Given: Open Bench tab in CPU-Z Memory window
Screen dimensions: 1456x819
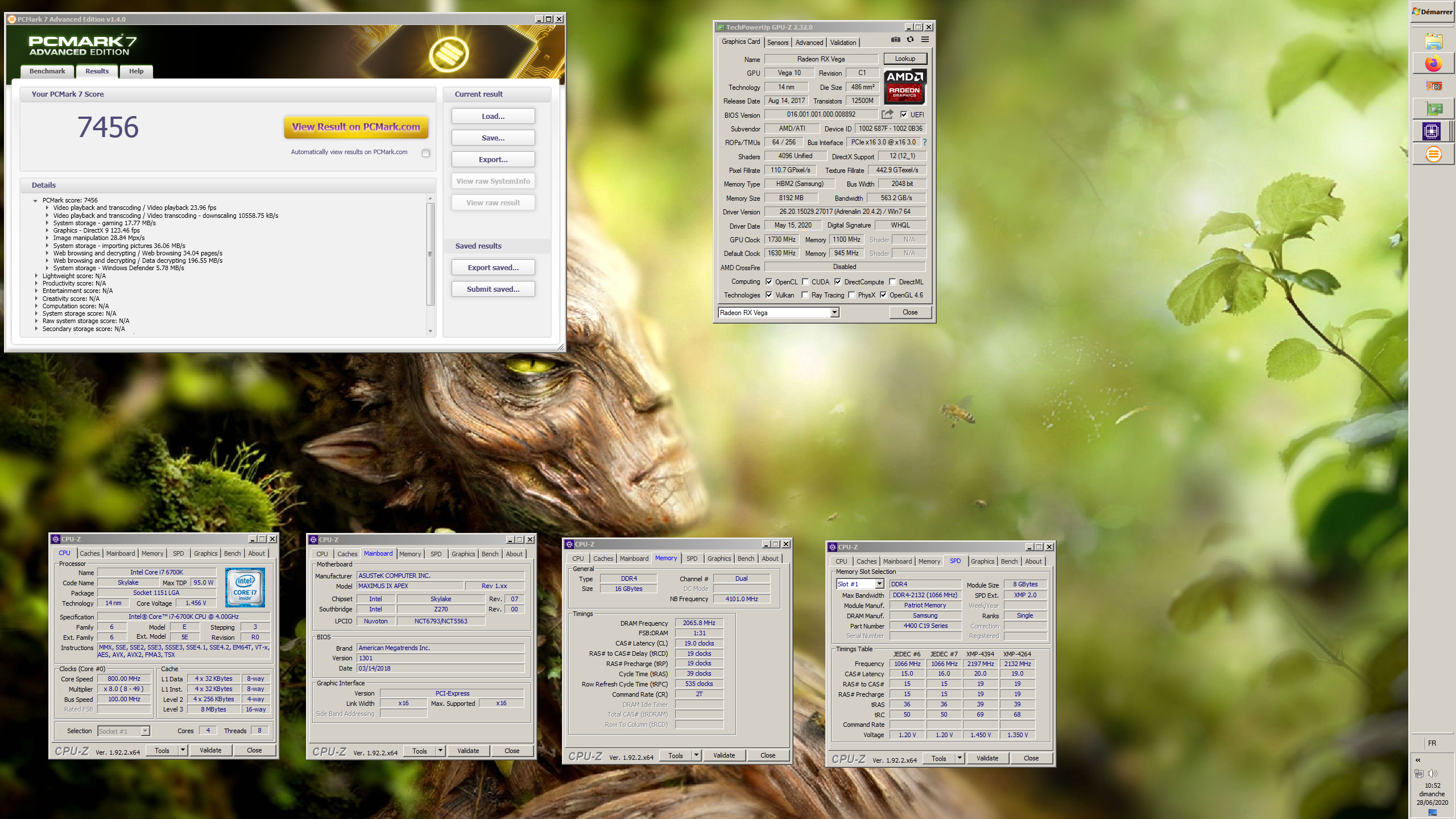Looking at the screenshot, I should click(746, 559).
